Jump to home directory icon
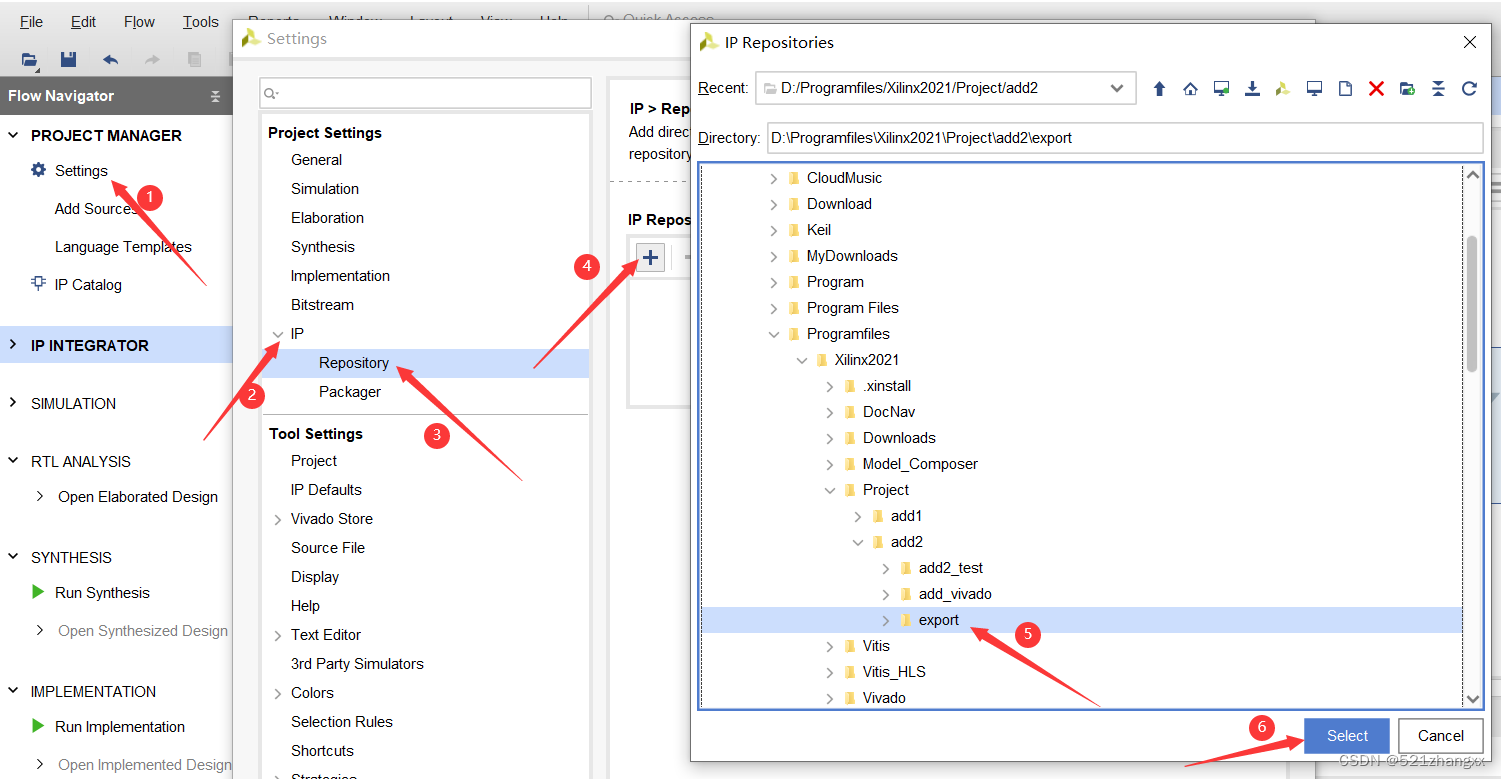The image size is (1501, 779). pos(1190,89)
